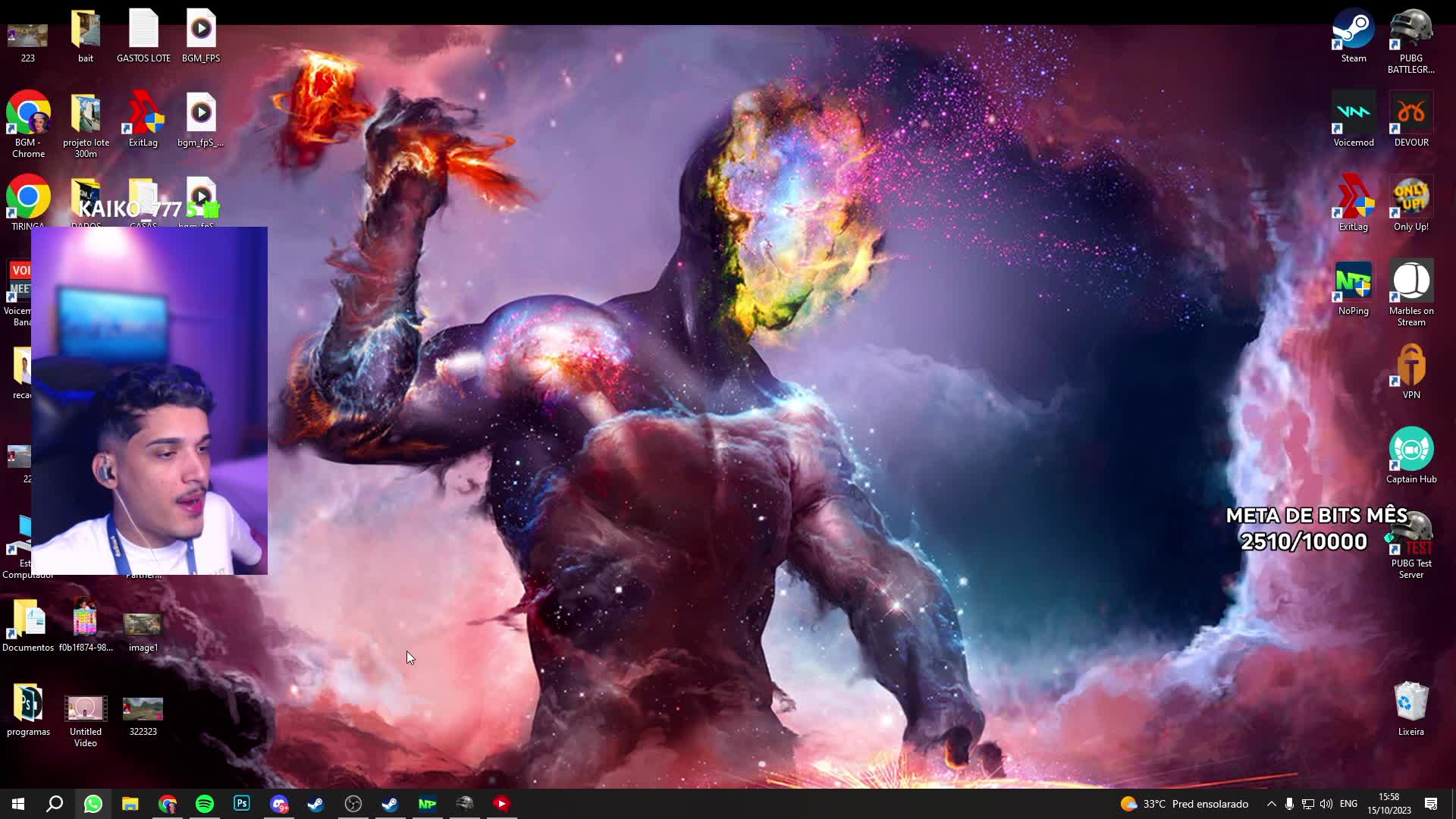Open the projeto lote 300m folder

point(86,125)
